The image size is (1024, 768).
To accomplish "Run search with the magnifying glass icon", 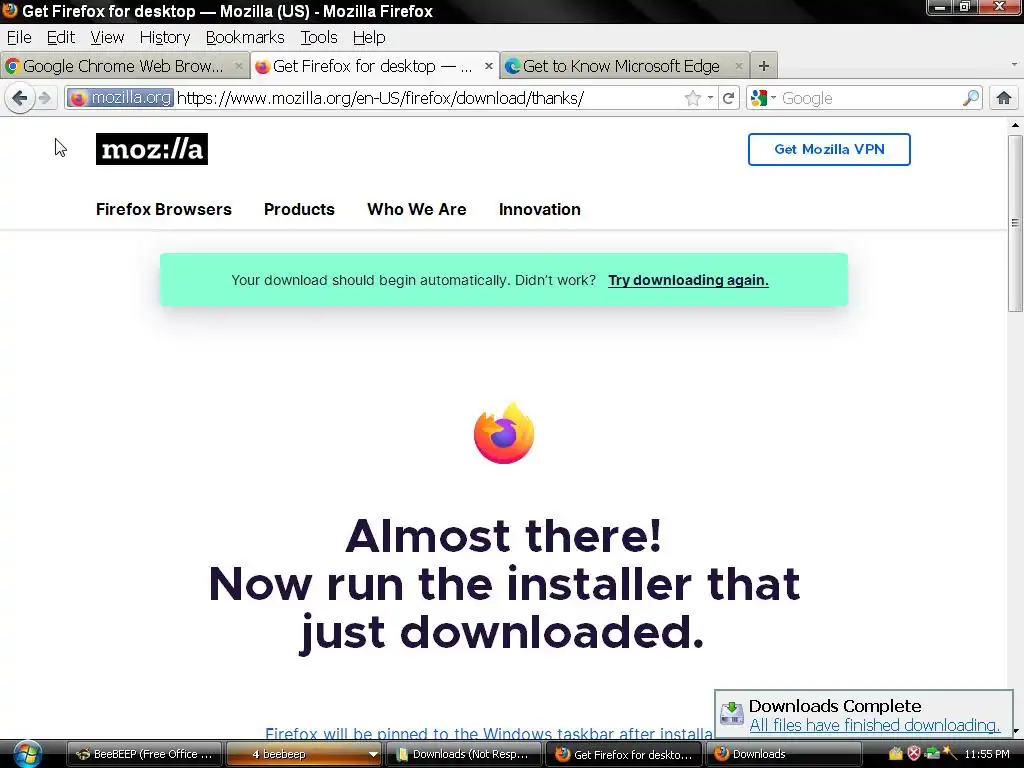I will pyautogui.click(x=970, y=99).
